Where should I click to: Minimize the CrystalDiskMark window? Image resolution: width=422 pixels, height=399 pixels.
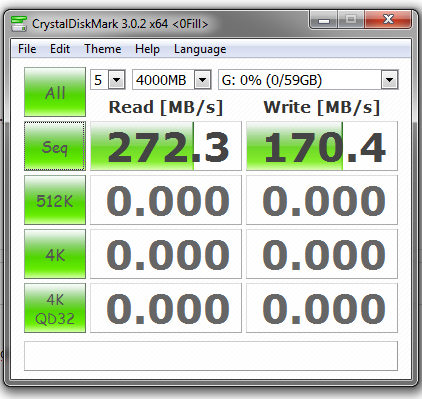323,20
